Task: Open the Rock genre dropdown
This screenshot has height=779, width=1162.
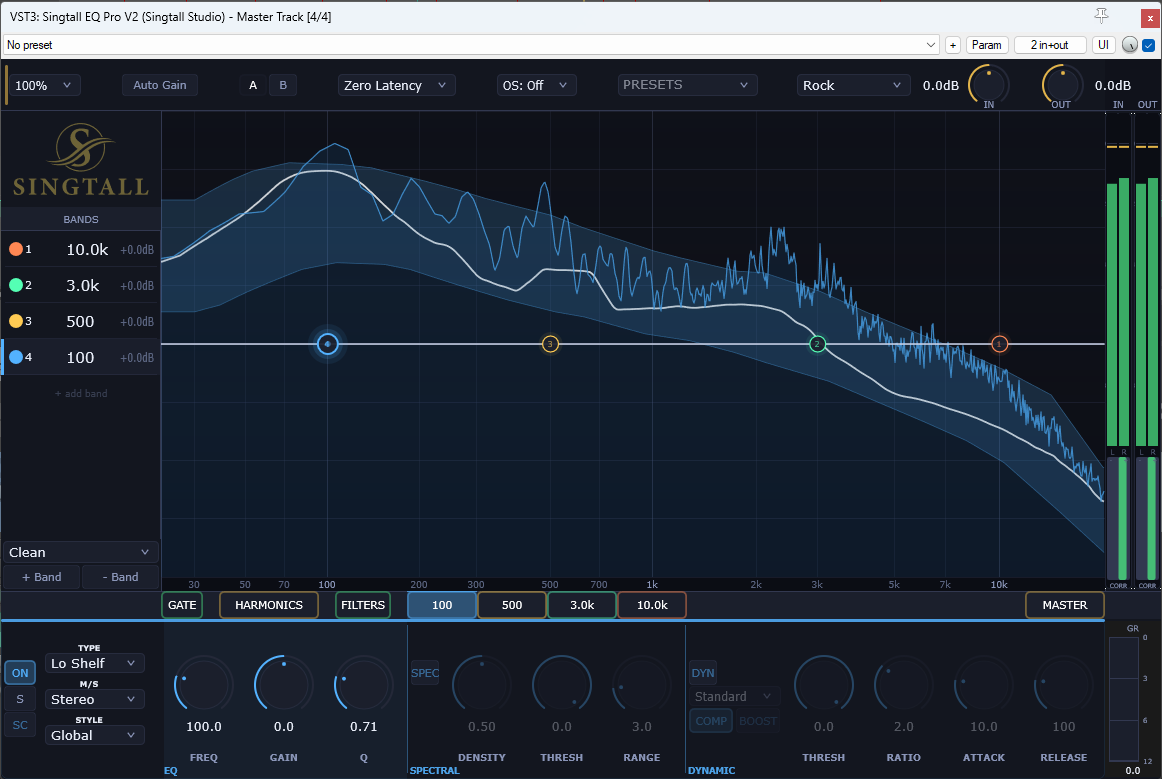Action: [x=853, y=85]
